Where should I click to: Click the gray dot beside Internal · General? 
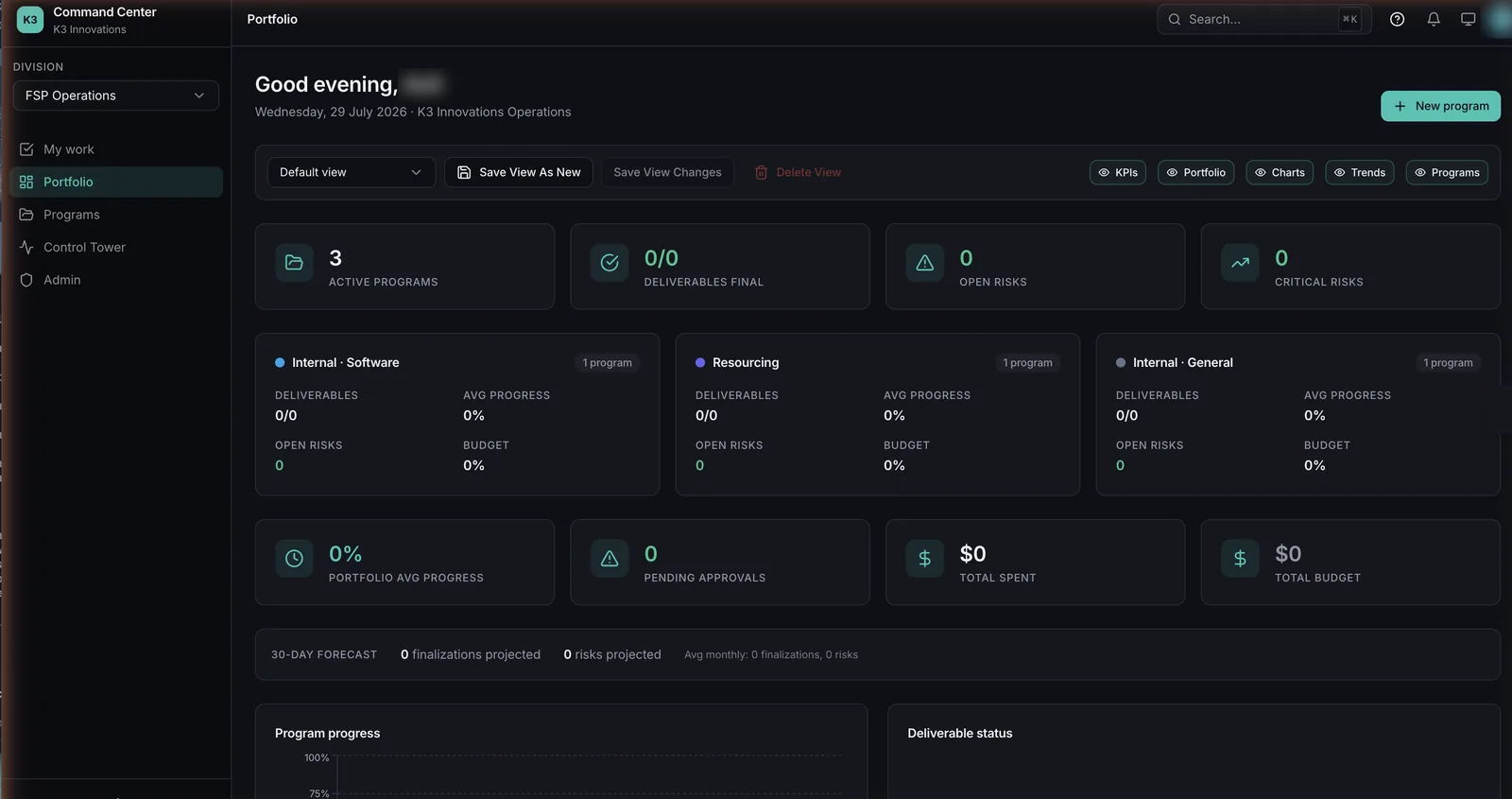1121,362
